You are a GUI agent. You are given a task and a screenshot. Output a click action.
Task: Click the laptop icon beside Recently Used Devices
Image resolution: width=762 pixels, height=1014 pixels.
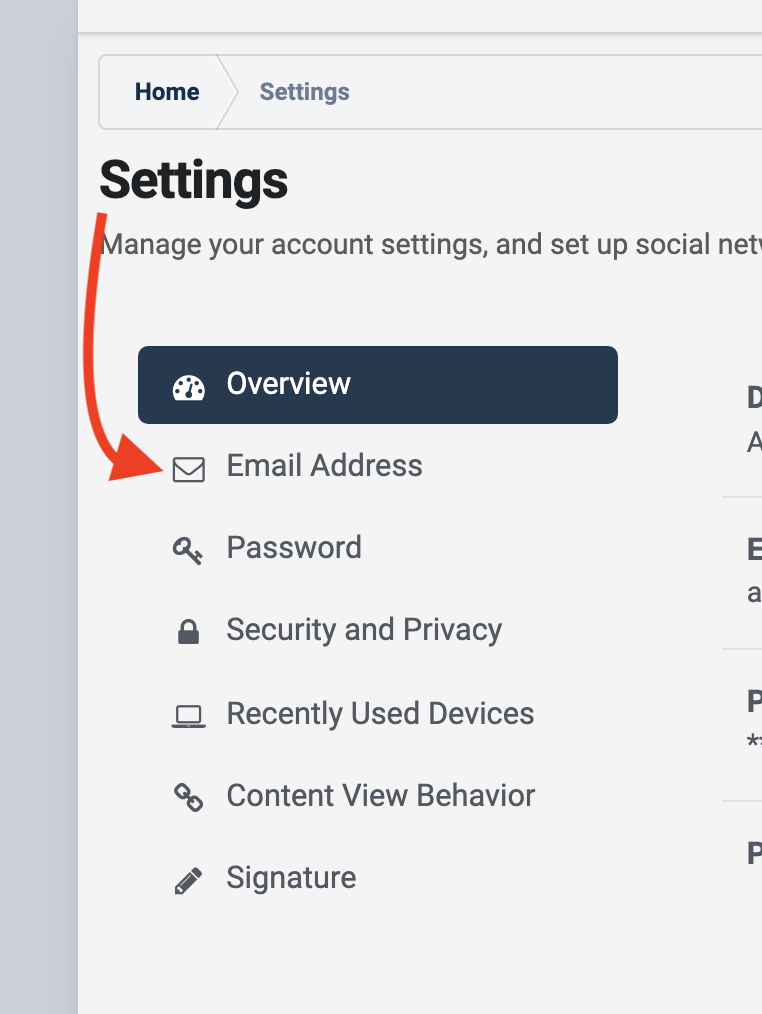pyautogui.click(x=189, y=712)
